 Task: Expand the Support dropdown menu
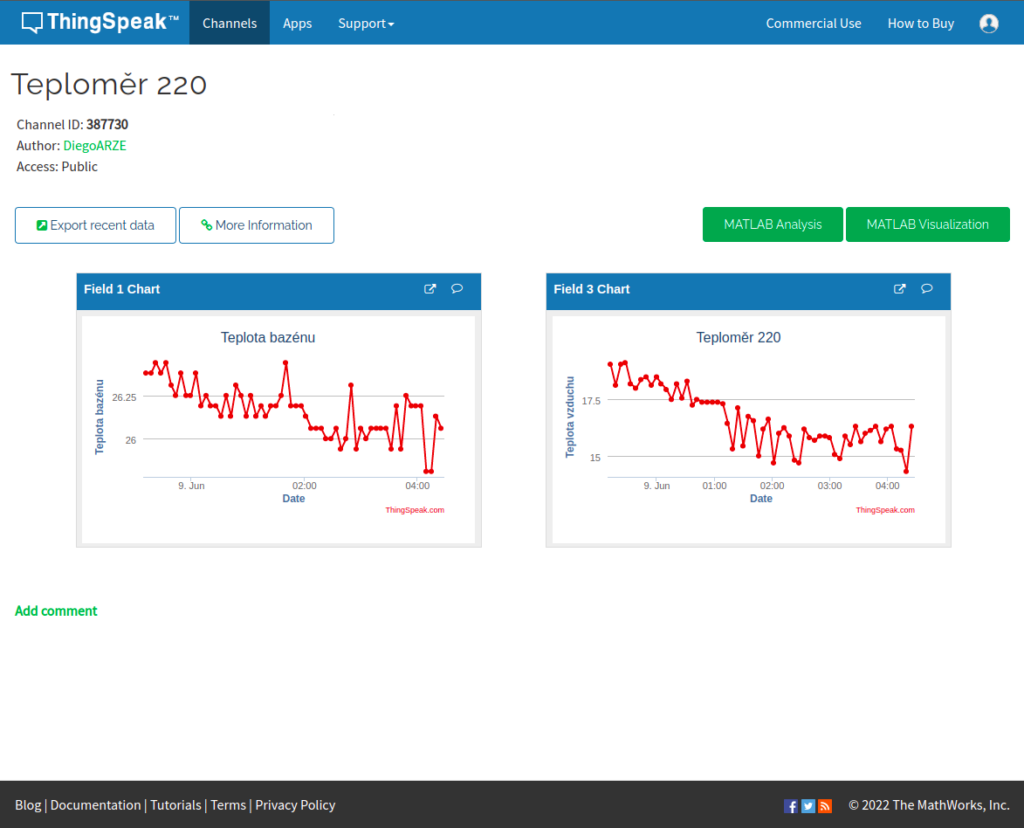(x=366, y=23)
